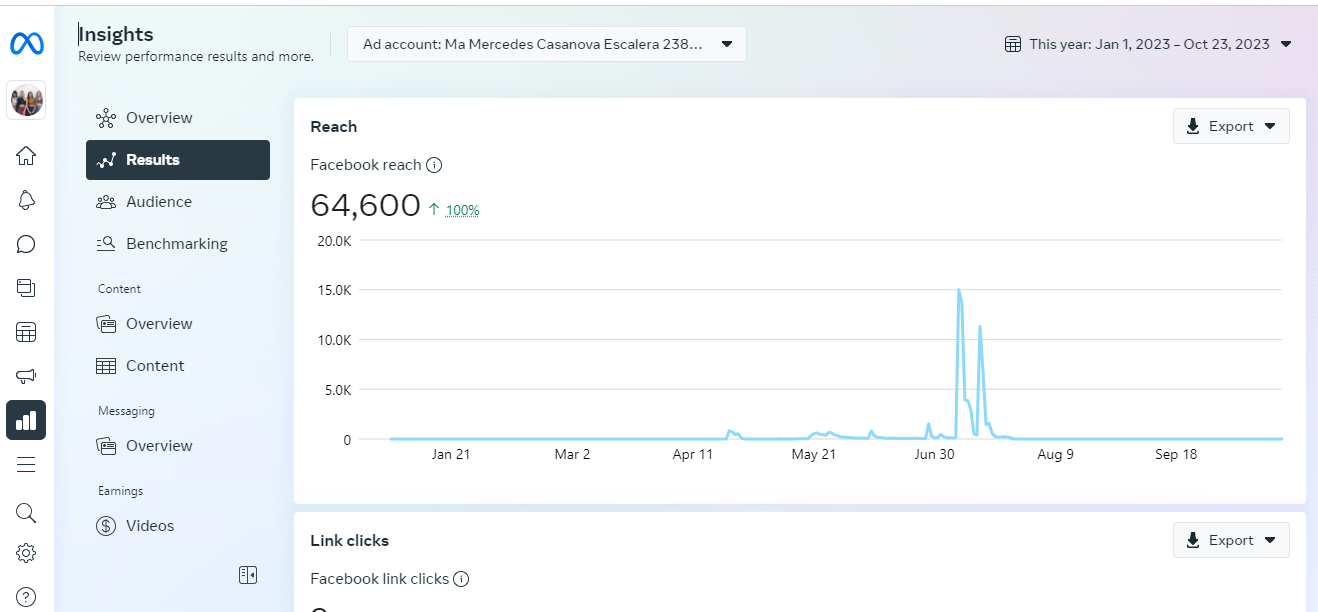Click the page profile picture thumbnail
1318x612 pixels.
coord(26,100)
